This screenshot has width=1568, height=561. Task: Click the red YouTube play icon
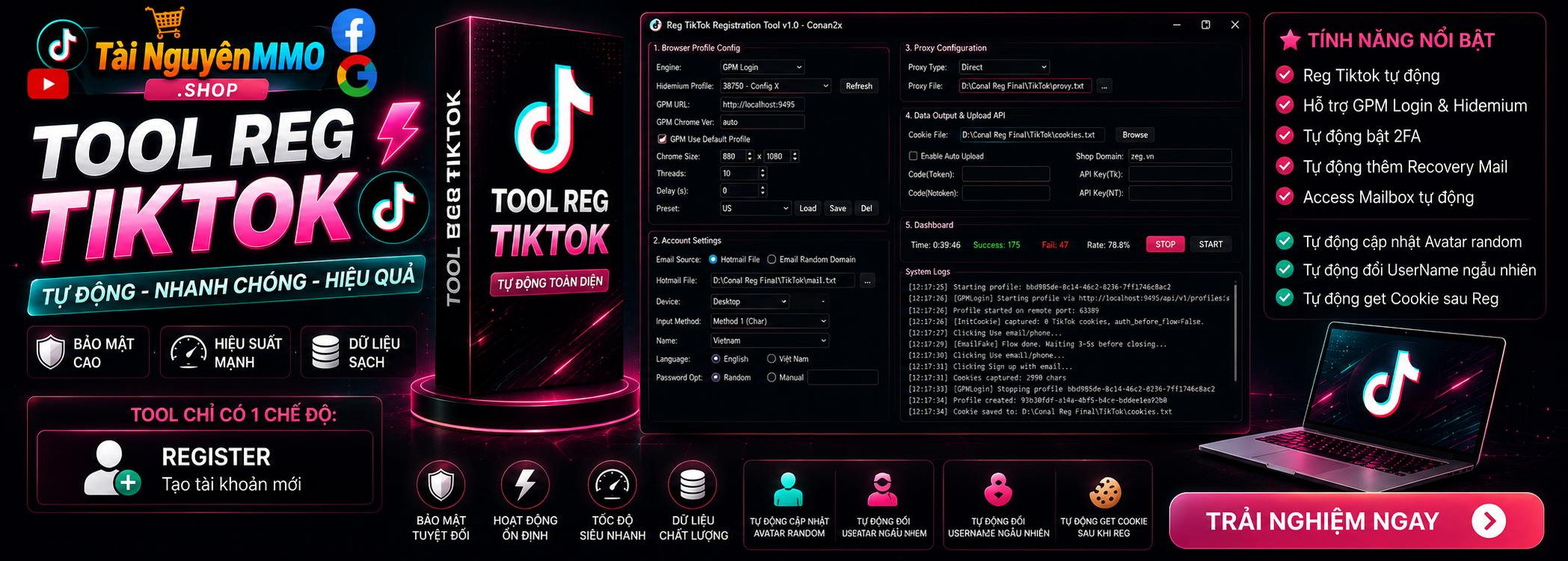48,84
